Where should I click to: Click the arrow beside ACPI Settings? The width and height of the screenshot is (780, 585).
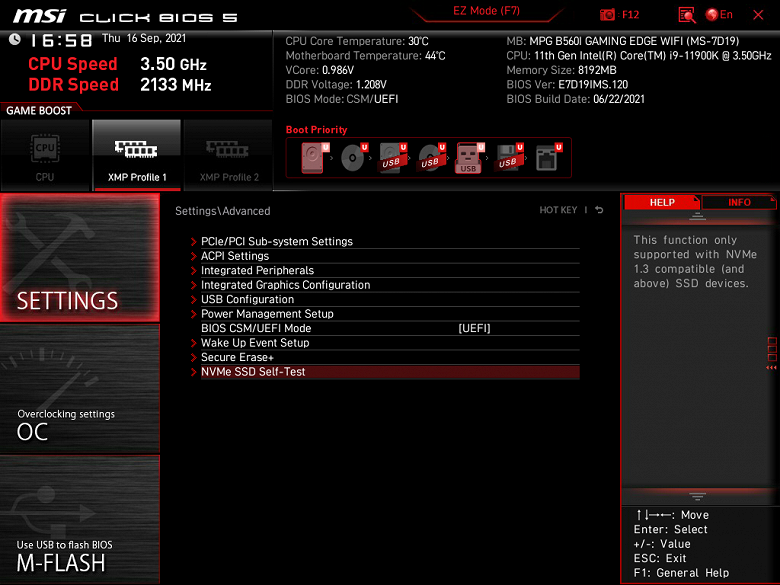click(194, 256)
